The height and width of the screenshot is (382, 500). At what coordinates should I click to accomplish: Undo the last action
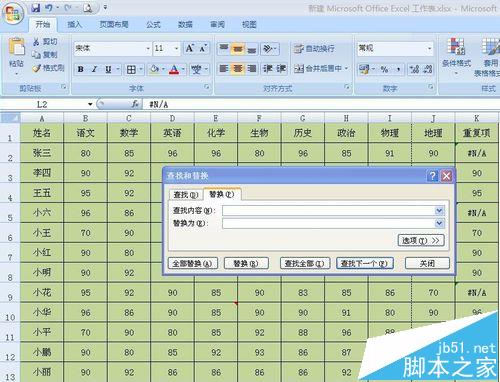(49, 8)
